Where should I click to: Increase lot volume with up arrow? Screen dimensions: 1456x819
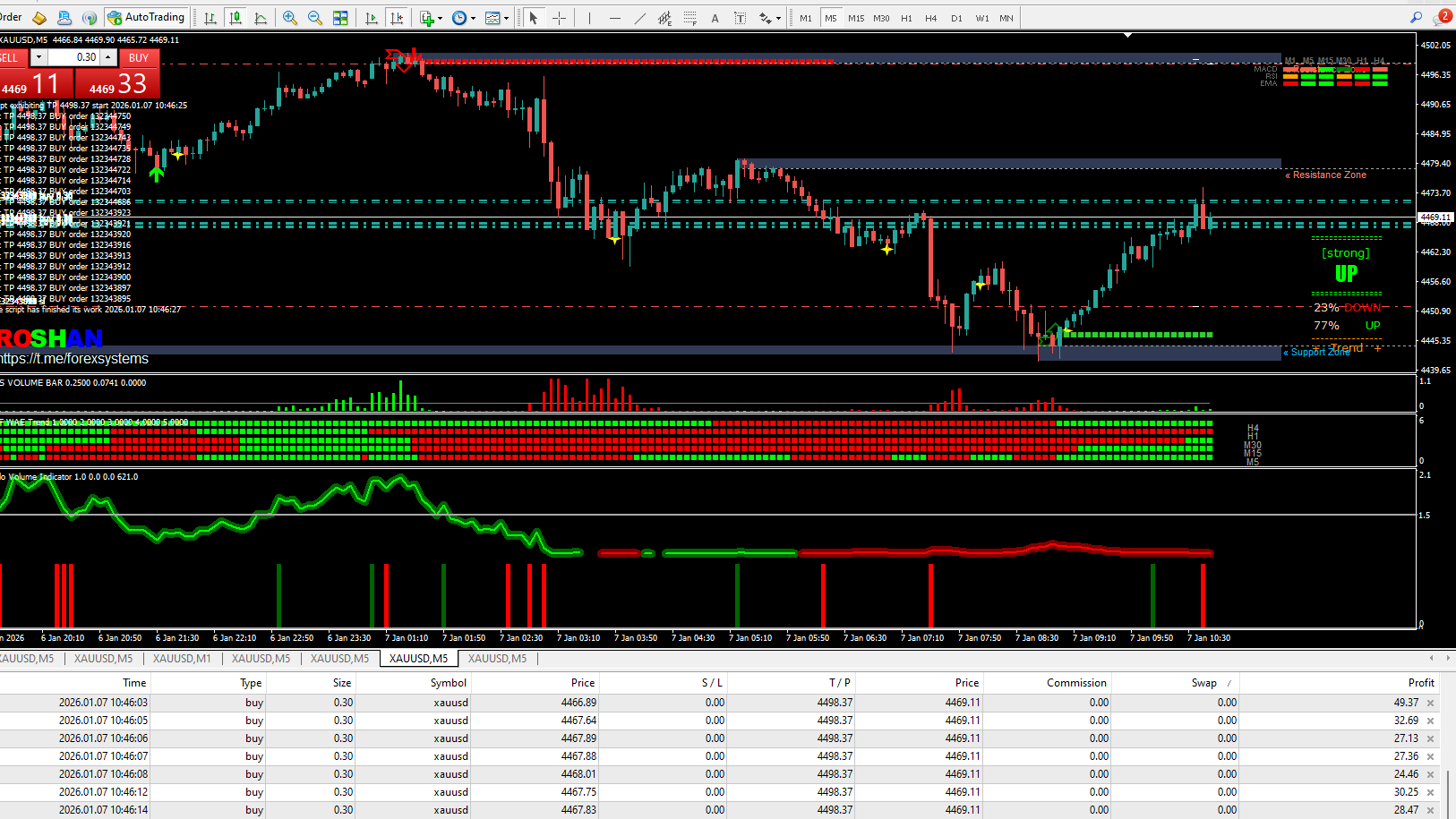coord(108,56)
